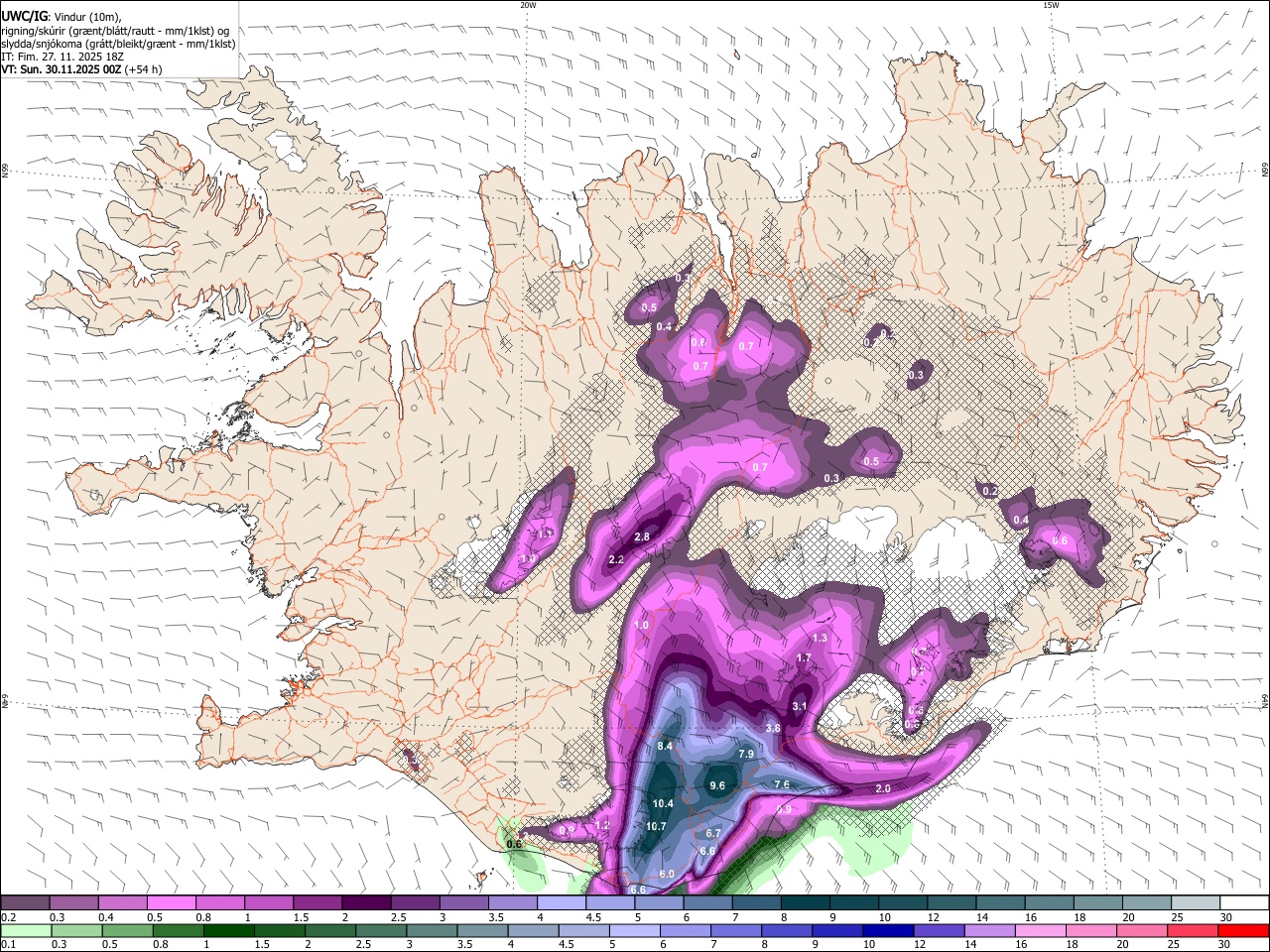This screenshot has width=1270, height=952.
Task: Click the black 0.6 value on green rain area
Action: point(514,844)
